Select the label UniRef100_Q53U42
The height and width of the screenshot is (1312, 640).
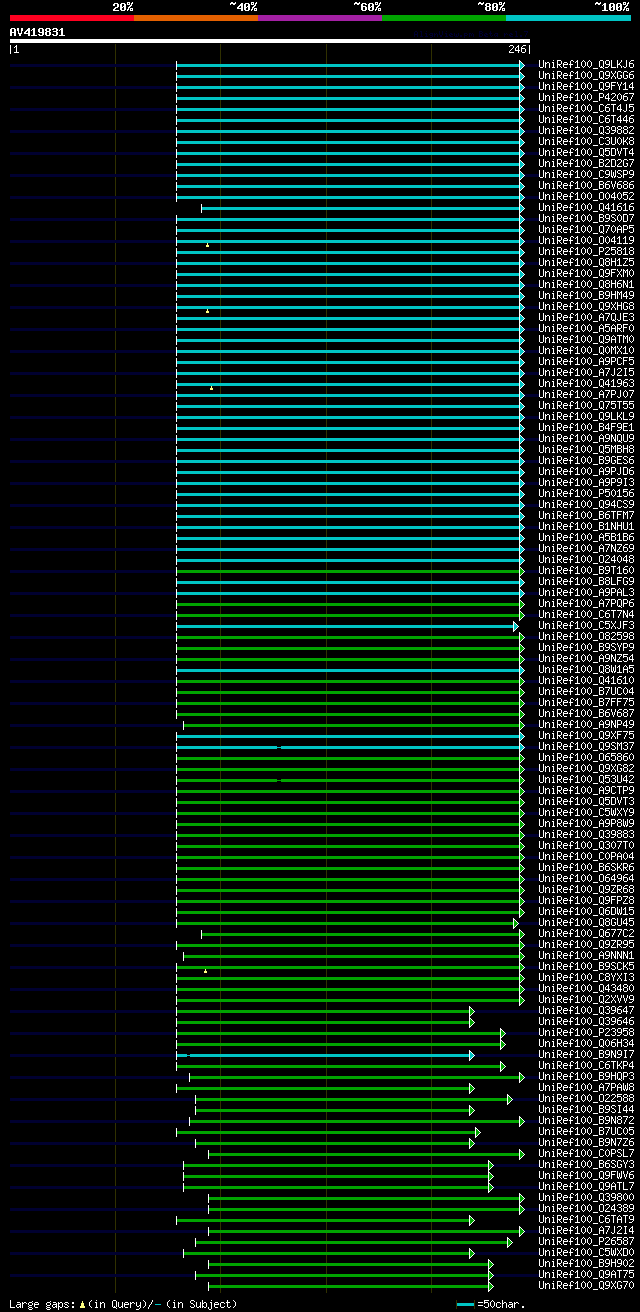pyautogui.click(x=586, y=779)
